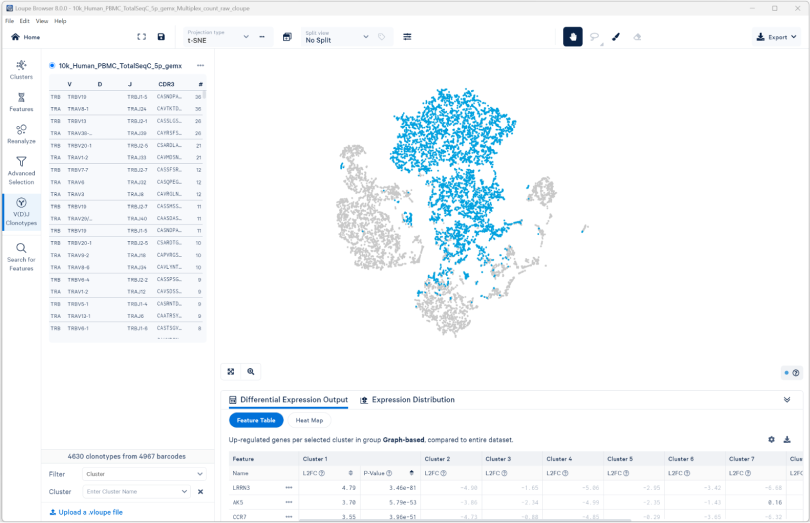Click the Export button
Image resolution: width=810 pixels, height=523 pixels.
tap(777, 37)
